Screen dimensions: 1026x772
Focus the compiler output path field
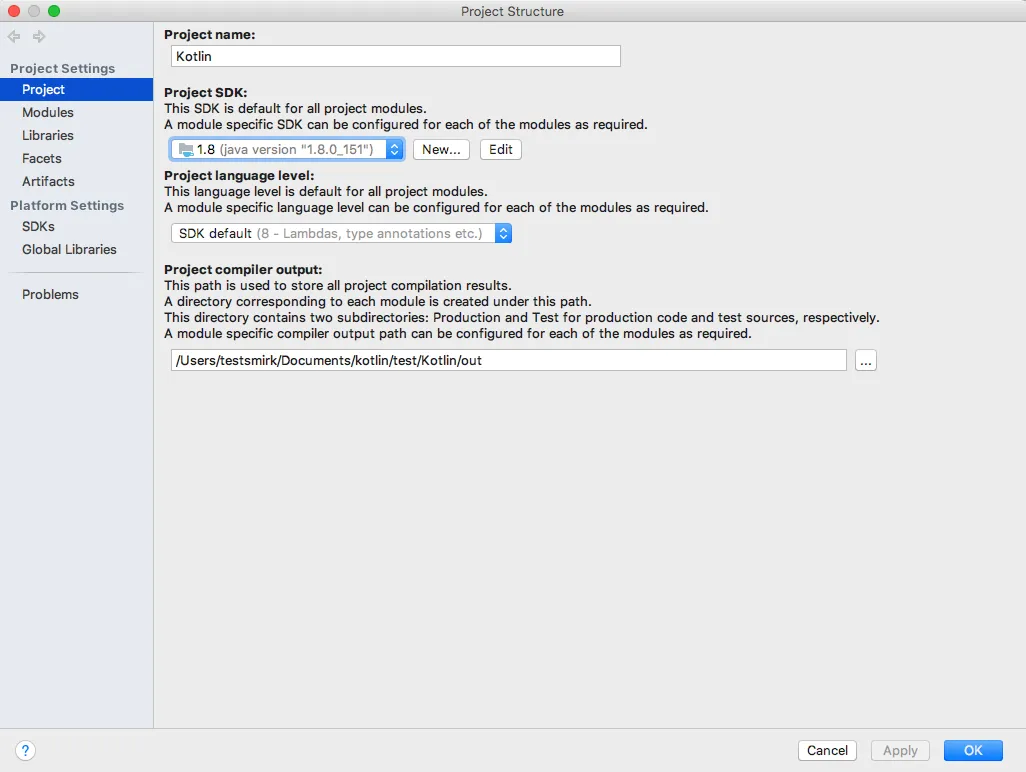tap(508, 360)
